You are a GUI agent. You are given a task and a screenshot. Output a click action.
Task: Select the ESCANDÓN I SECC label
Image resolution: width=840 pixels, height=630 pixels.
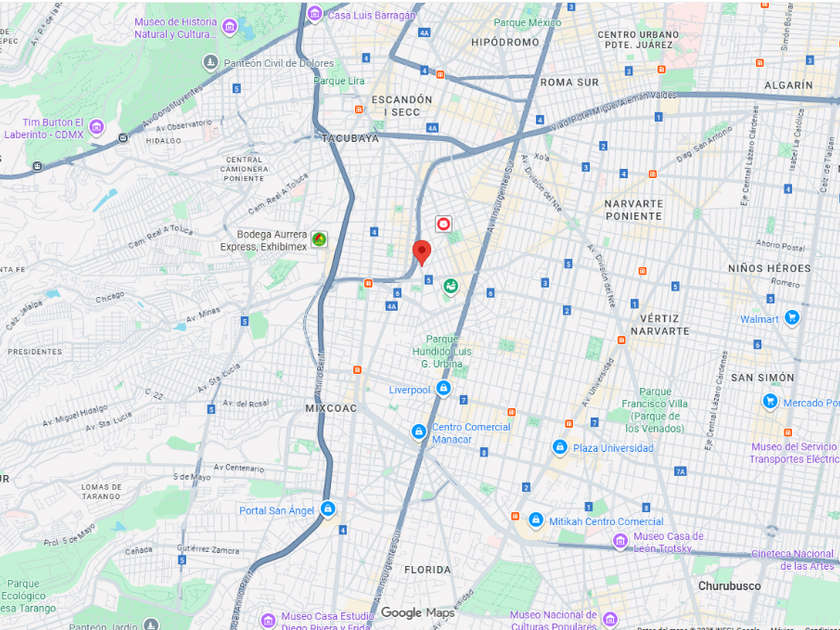click(x=402, y=106)
